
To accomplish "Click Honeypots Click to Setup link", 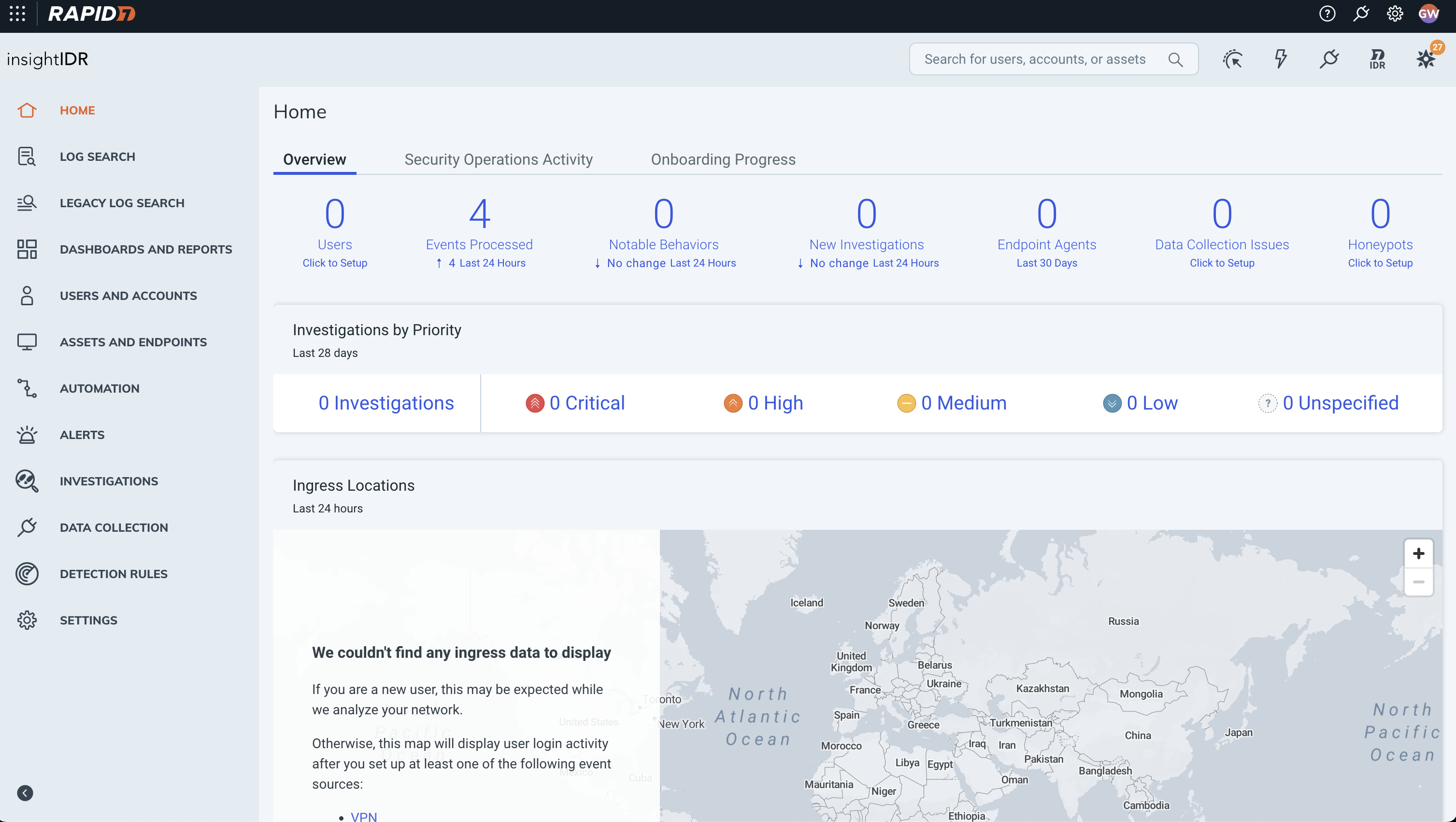I will 1380,263.
